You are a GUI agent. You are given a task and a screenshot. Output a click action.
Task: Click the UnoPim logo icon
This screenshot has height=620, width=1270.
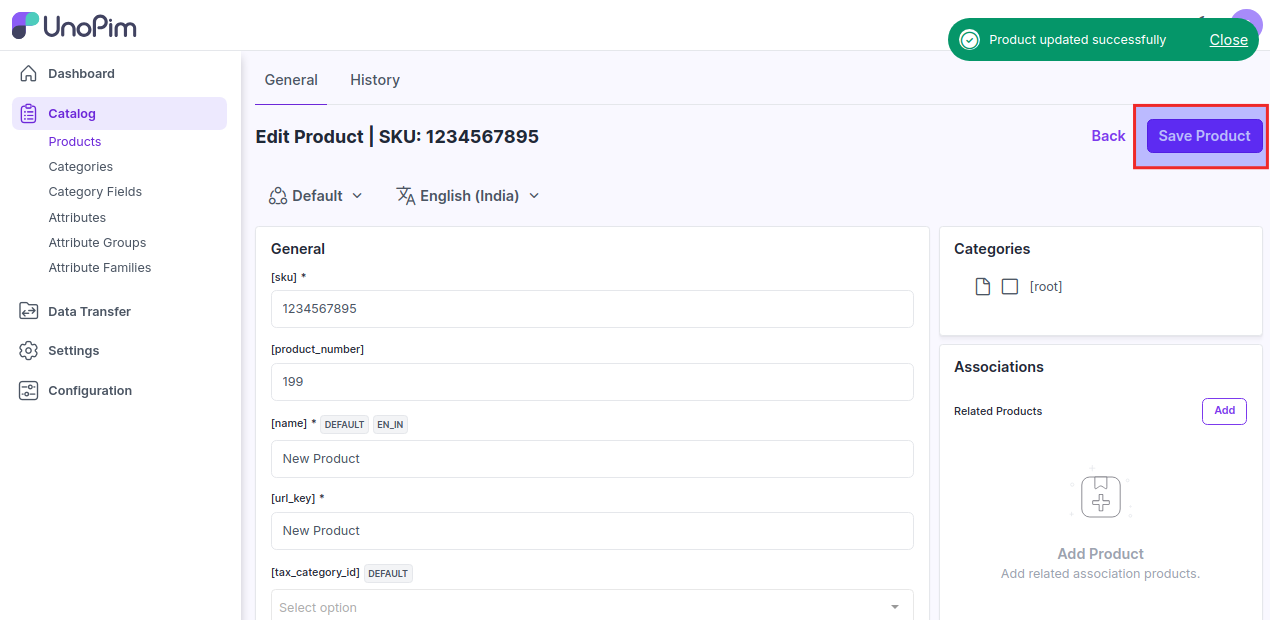coord(26,26)
